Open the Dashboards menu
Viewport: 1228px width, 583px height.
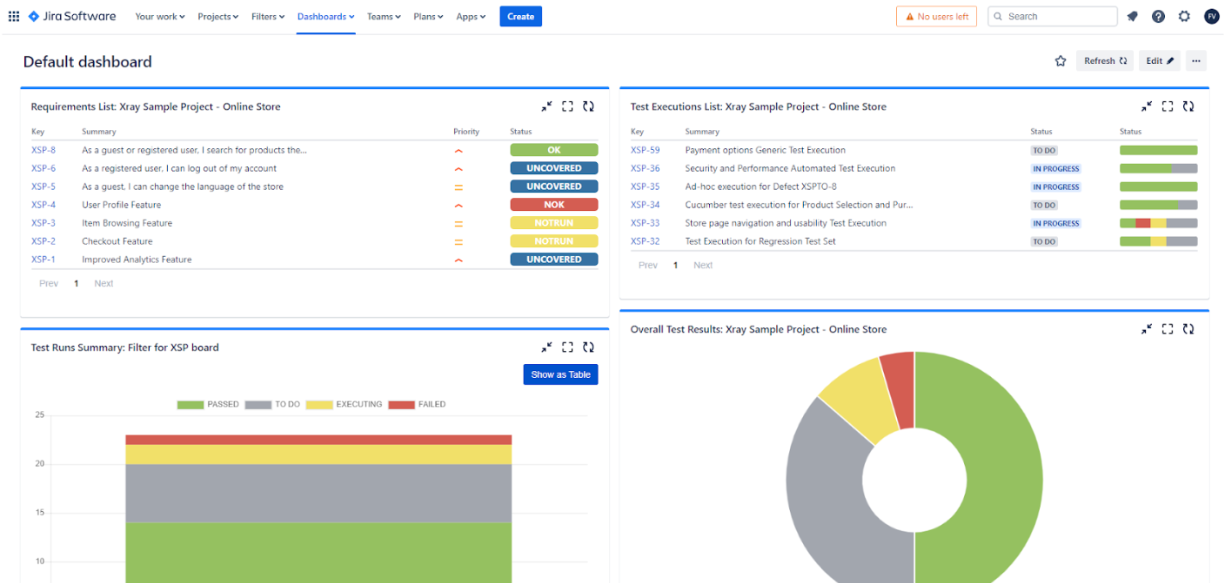pos(325,16)
